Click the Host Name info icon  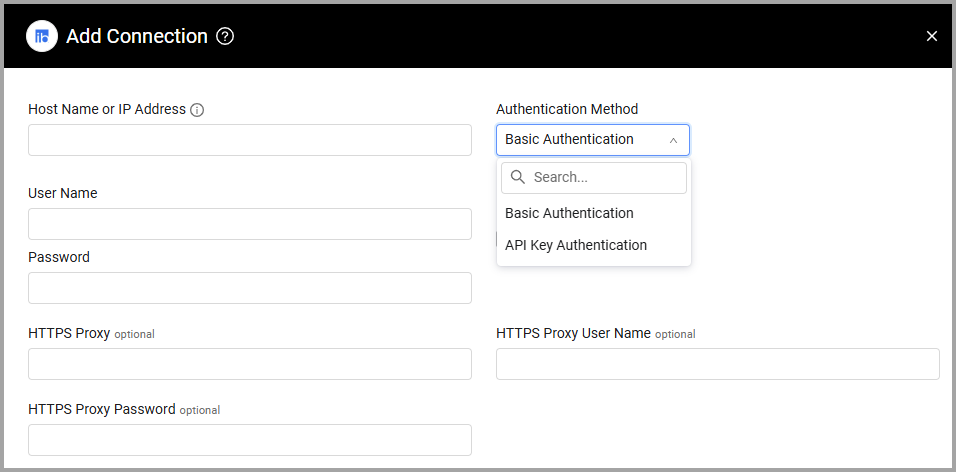click(x=197, y=110)
